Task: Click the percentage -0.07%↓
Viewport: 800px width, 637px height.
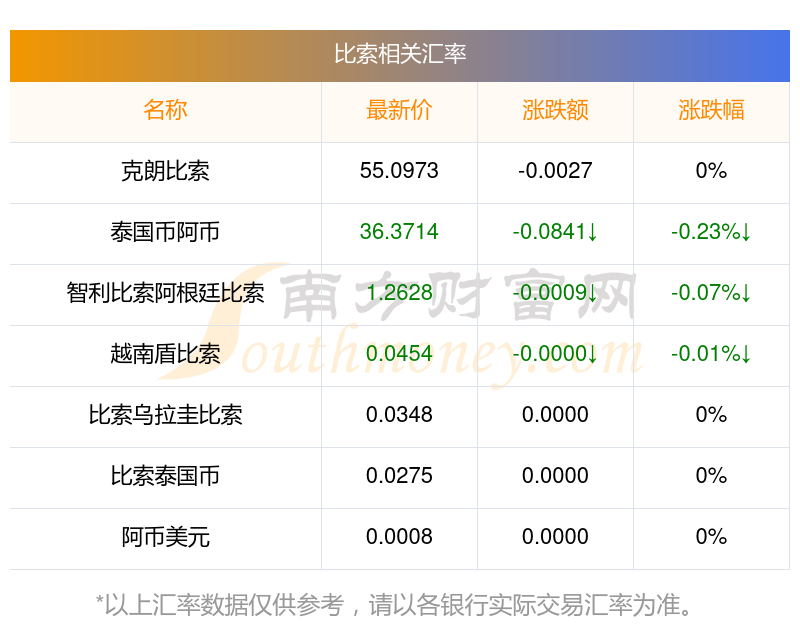Action: click(x=711, y=293)
